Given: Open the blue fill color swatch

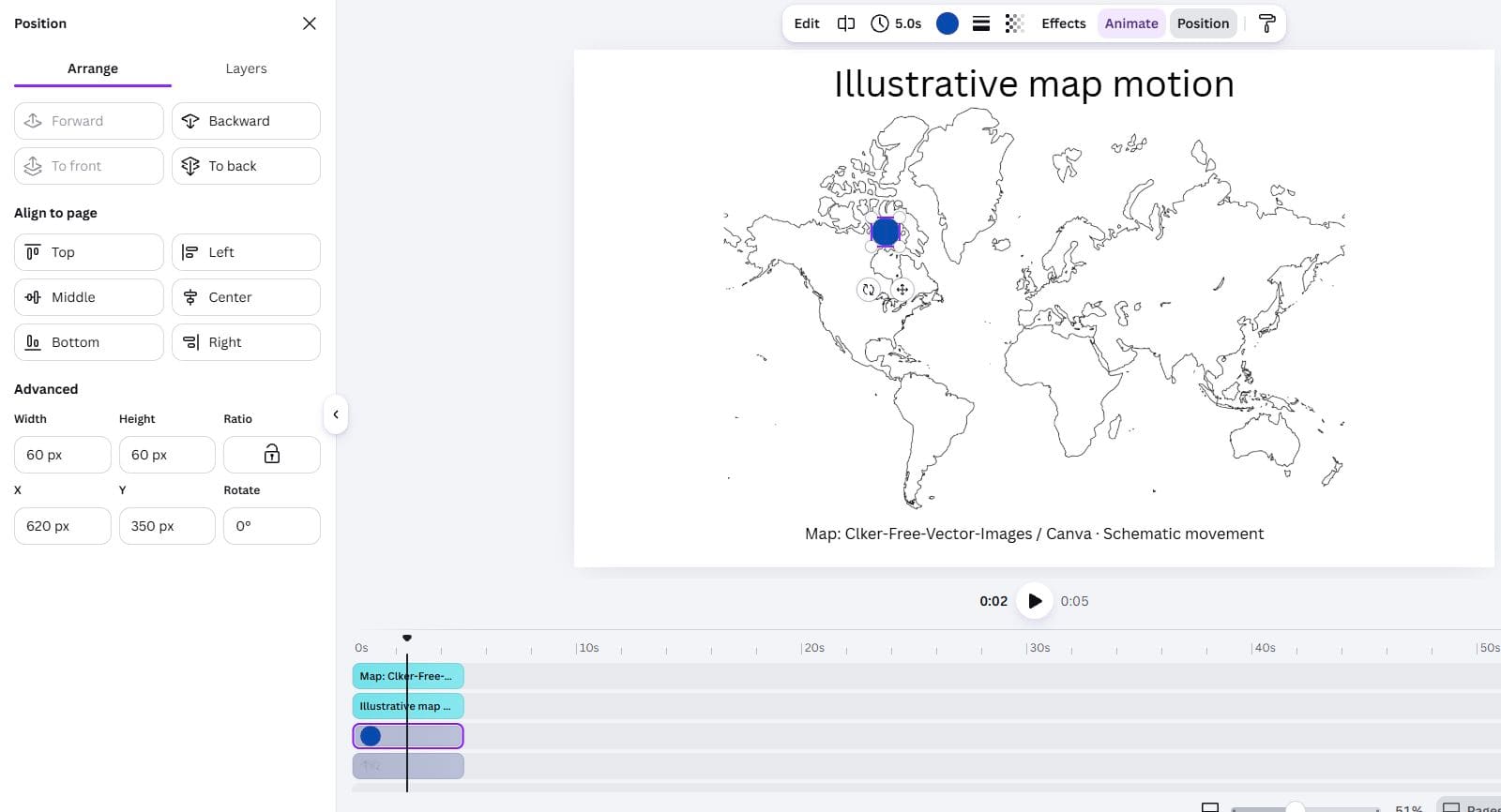Looking at the screenshot, I should coord(948,23).
